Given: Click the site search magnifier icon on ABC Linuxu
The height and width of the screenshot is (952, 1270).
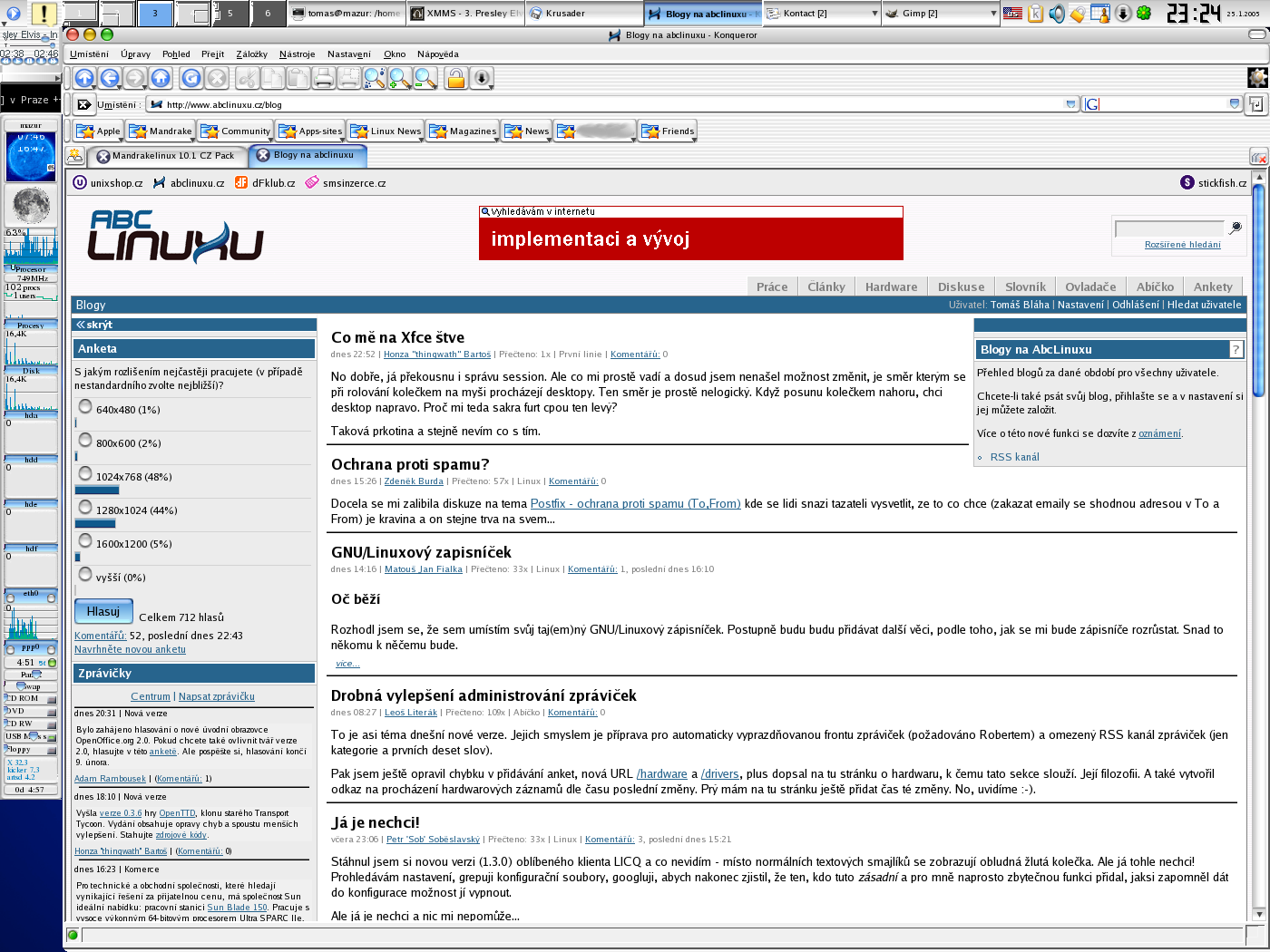Looking at the screenshot, I should (x=1235, y=228).
